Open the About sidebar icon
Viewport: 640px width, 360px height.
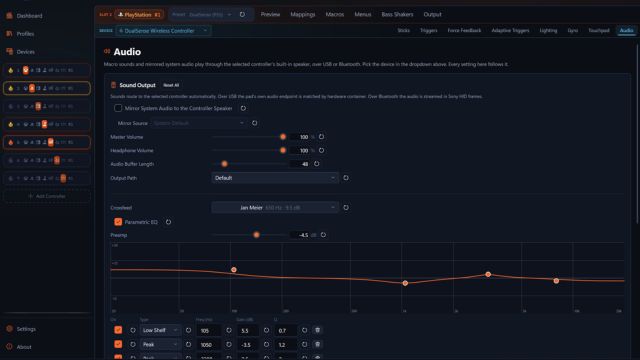[9, 347]
